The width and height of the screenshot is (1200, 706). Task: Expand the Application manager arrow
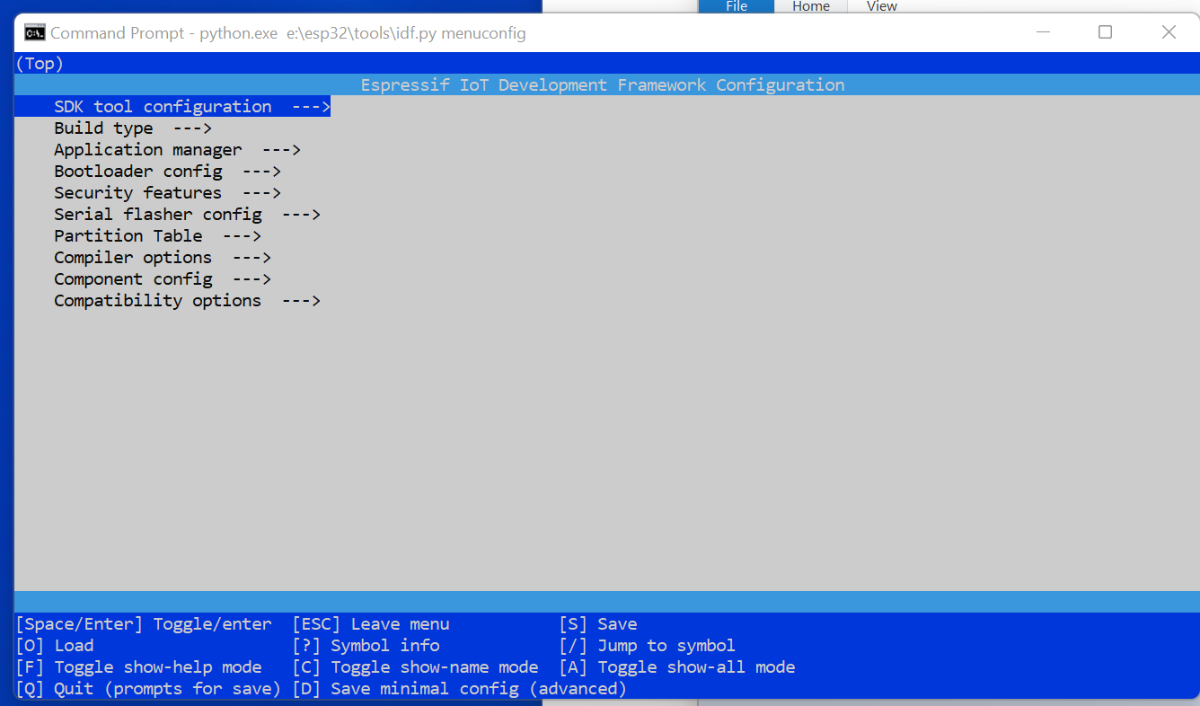(x=281, y=150)
